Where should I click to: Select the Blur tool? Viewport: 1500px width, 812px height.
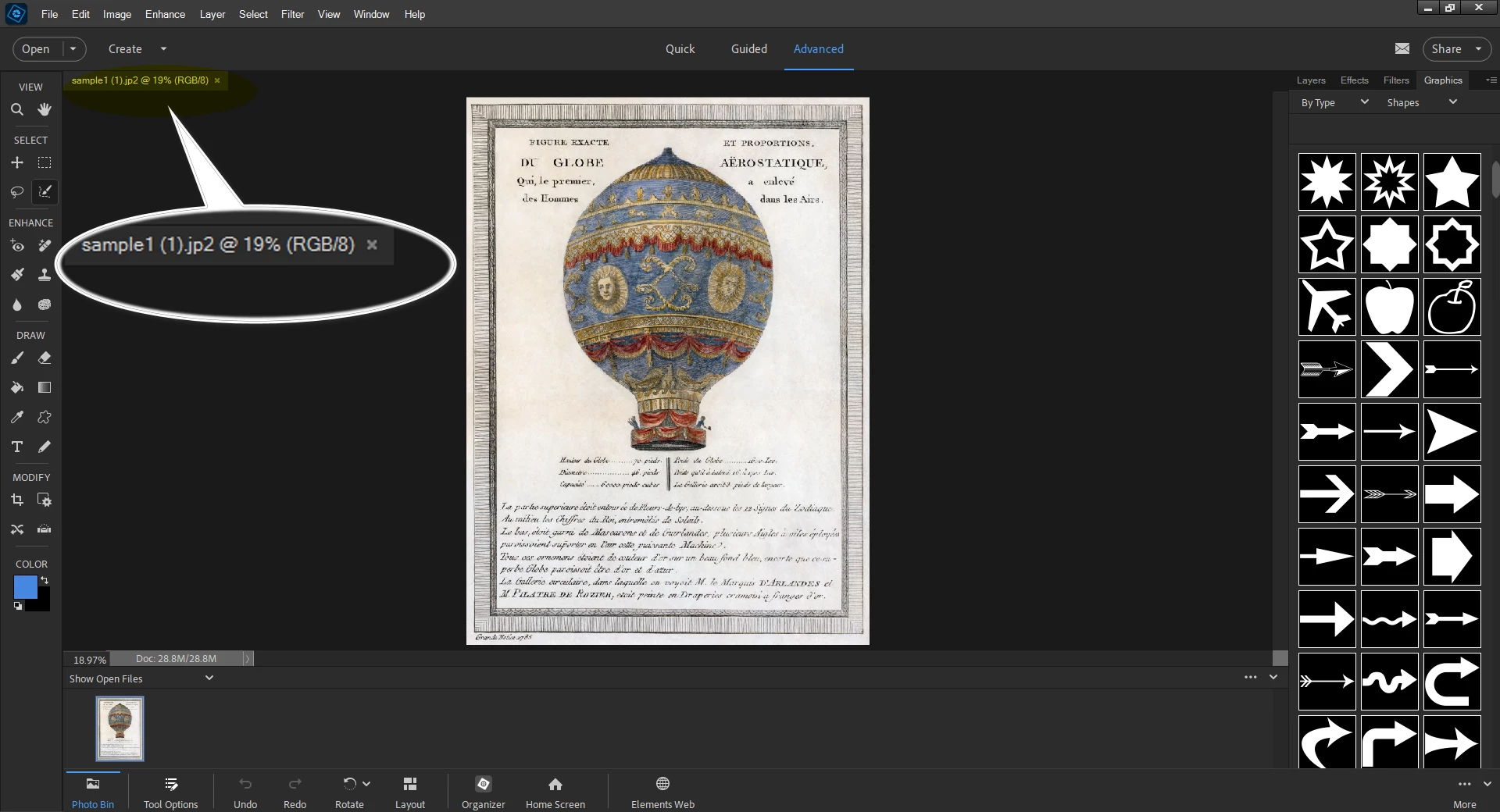[x=16, y=304]
